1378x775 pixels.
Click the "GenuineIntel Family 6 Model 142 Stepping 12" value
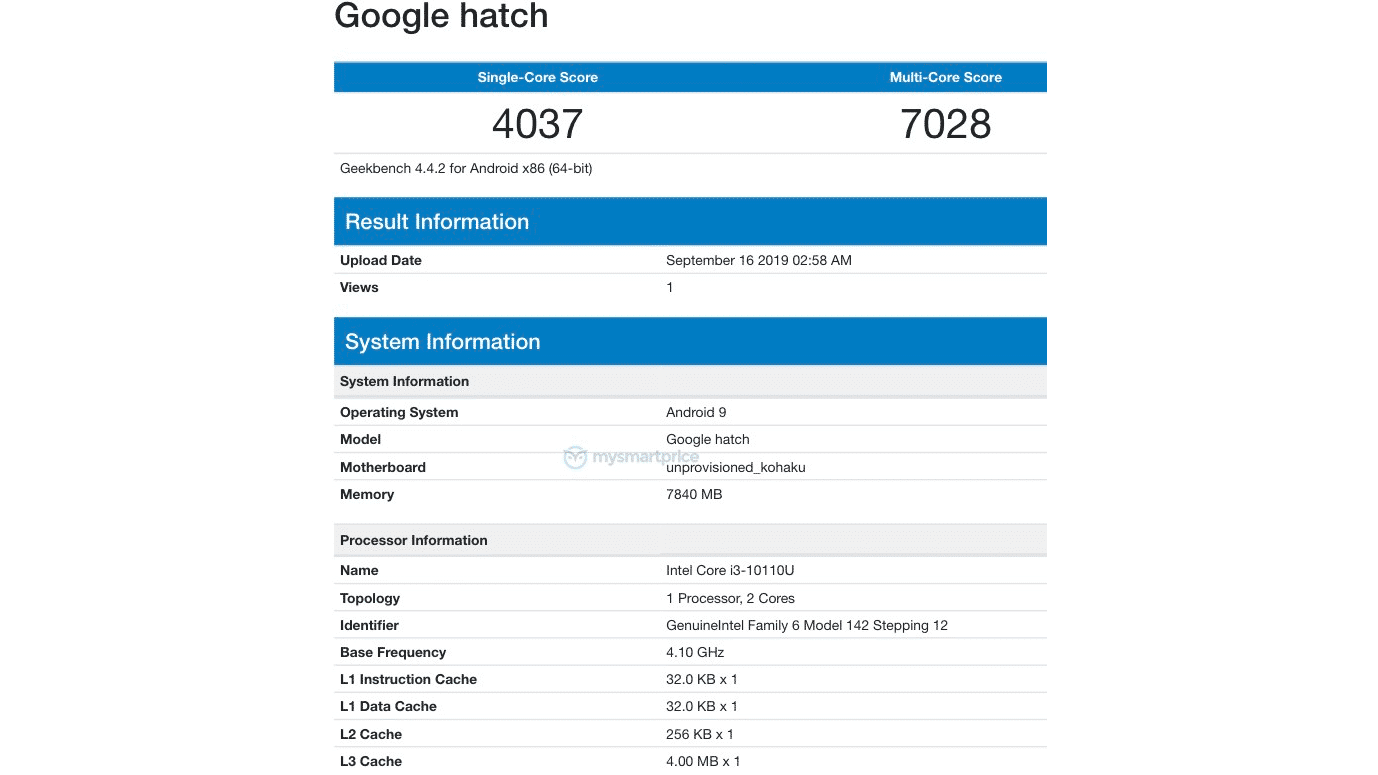807,625
